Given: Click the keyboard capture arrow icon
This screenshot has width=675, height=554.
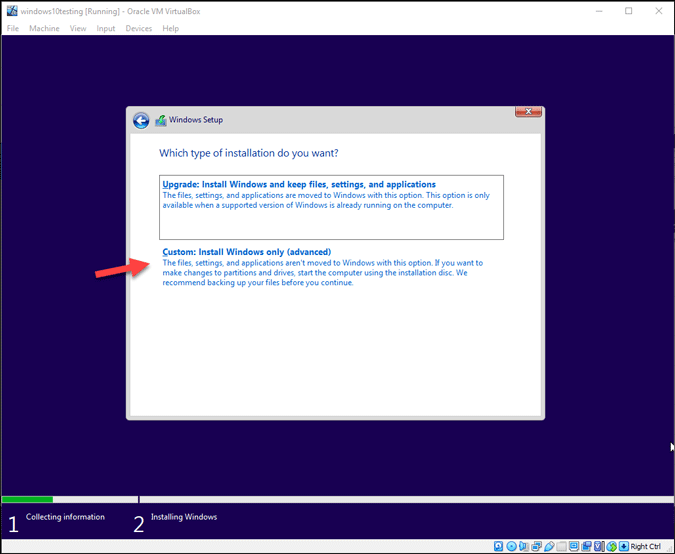Looking at the screenshot, I should point(623,546).
